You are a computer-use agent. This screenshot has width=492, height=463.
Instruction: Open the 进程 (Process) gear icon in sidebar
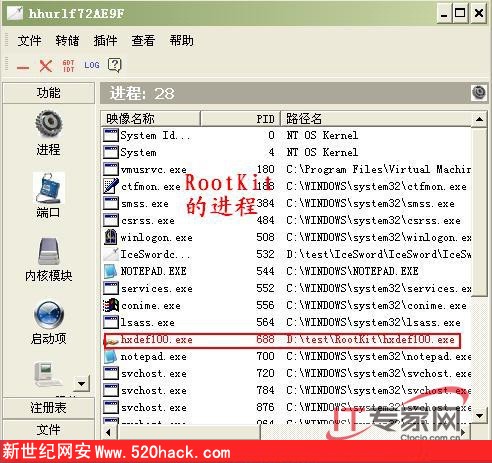[49, 124]
